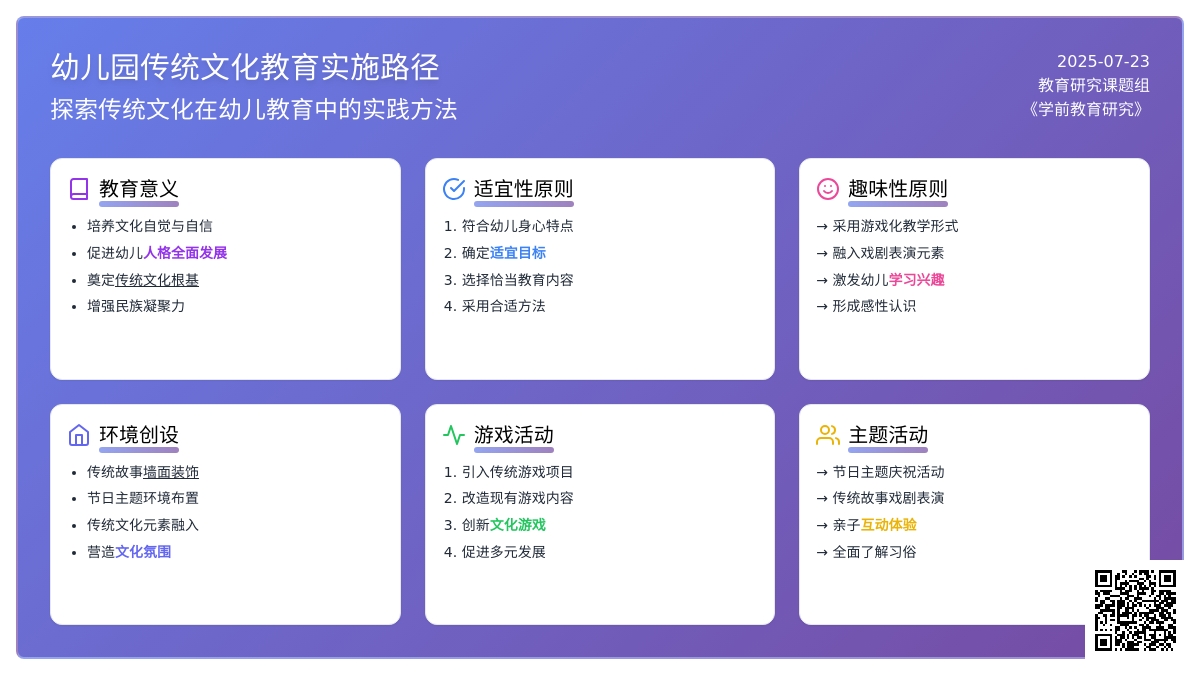Select the 环境创设 card heading

139,435
